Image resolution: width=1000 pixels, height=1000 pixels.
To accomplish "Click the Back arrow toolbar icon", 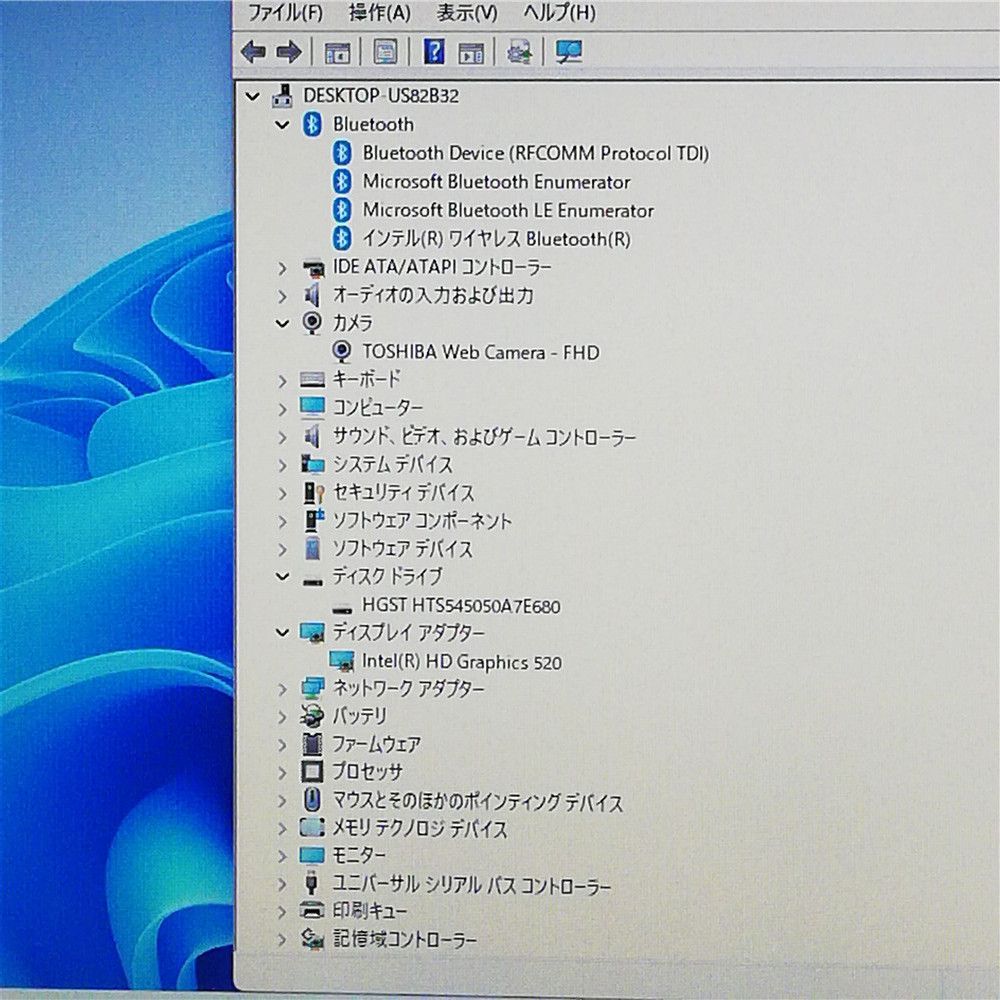I will (253, 52).
